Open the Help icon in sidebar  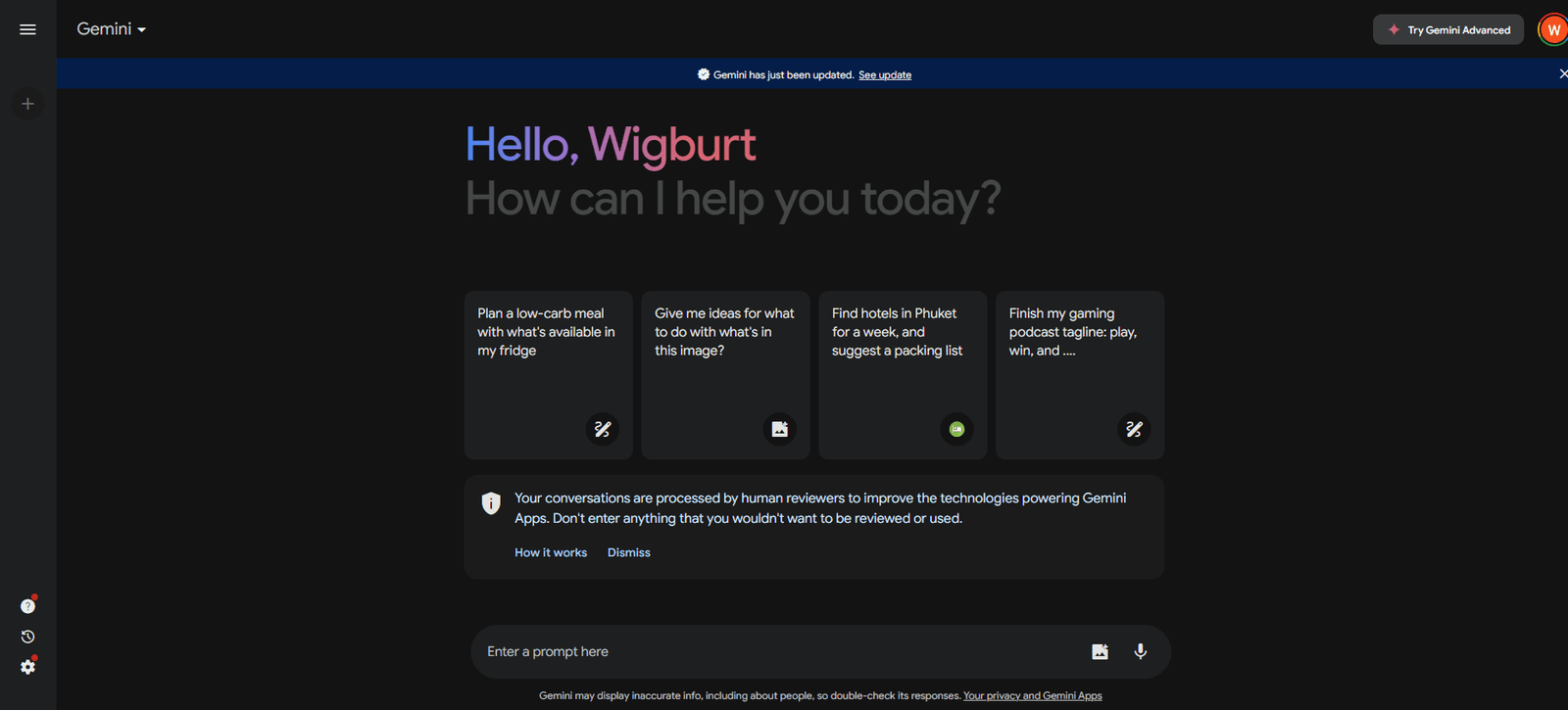point(27,606)
